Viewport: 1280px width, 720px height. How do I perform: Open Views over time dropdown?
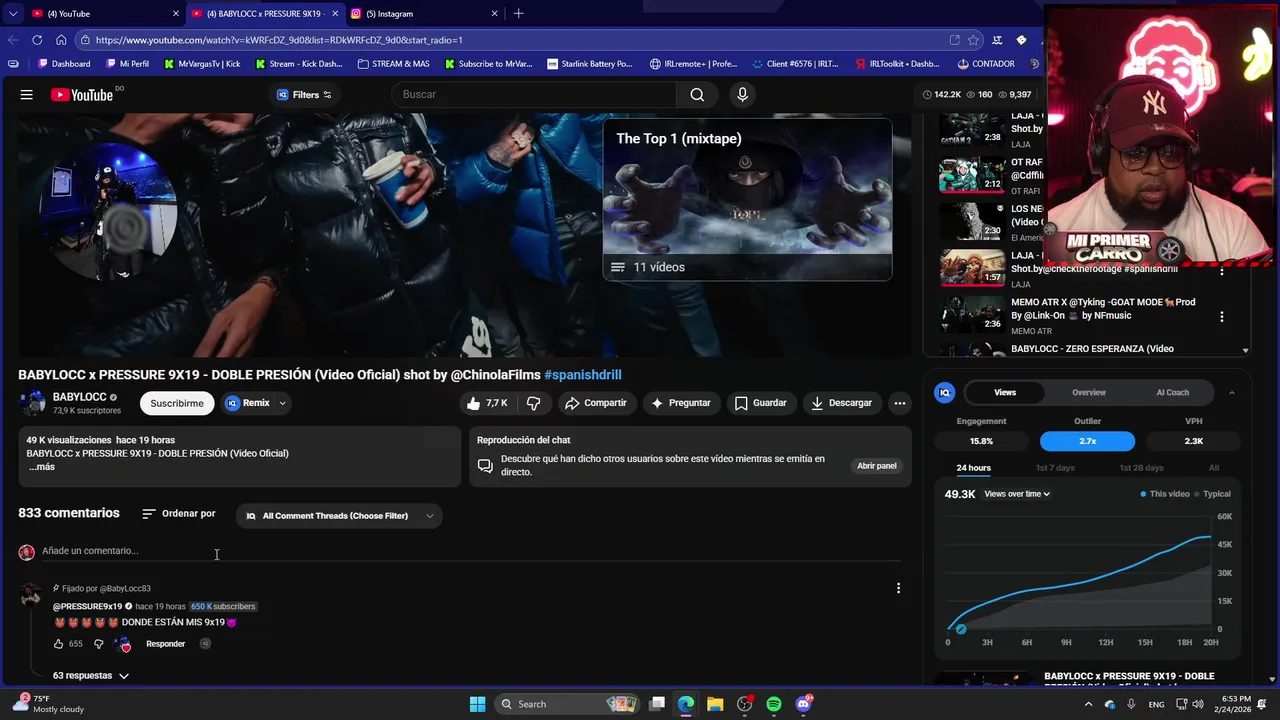point(1017,494)
